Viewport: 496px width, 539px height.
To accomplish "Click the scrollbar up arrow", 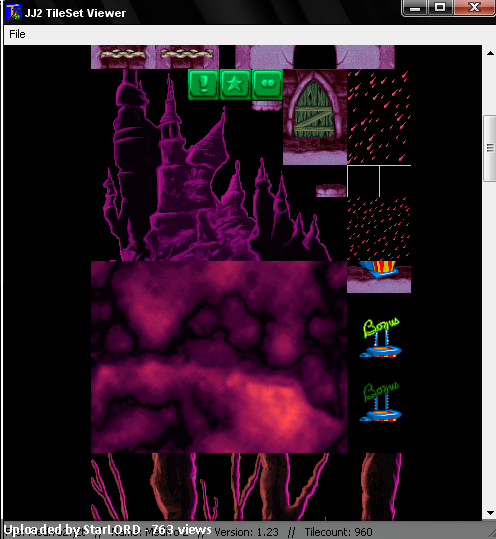I will coord(490,53).
